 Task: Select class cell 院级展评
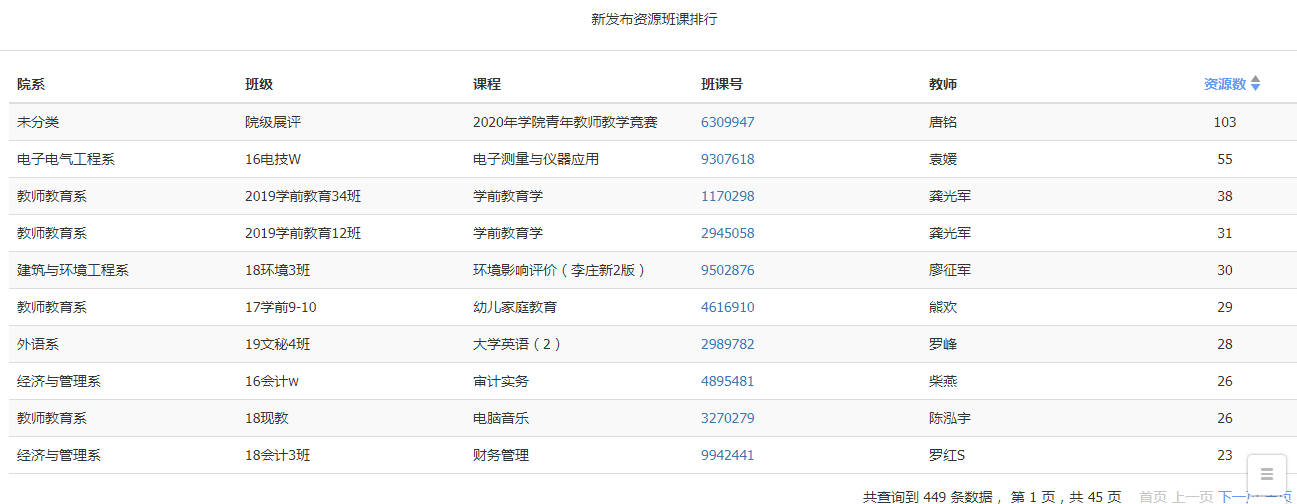click(273, 122)
